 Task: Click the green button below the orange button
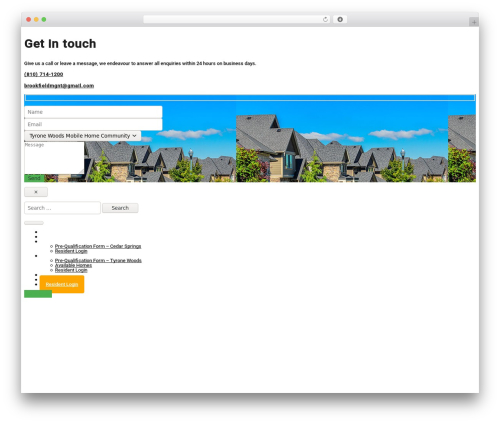click(x=38, y=294)
